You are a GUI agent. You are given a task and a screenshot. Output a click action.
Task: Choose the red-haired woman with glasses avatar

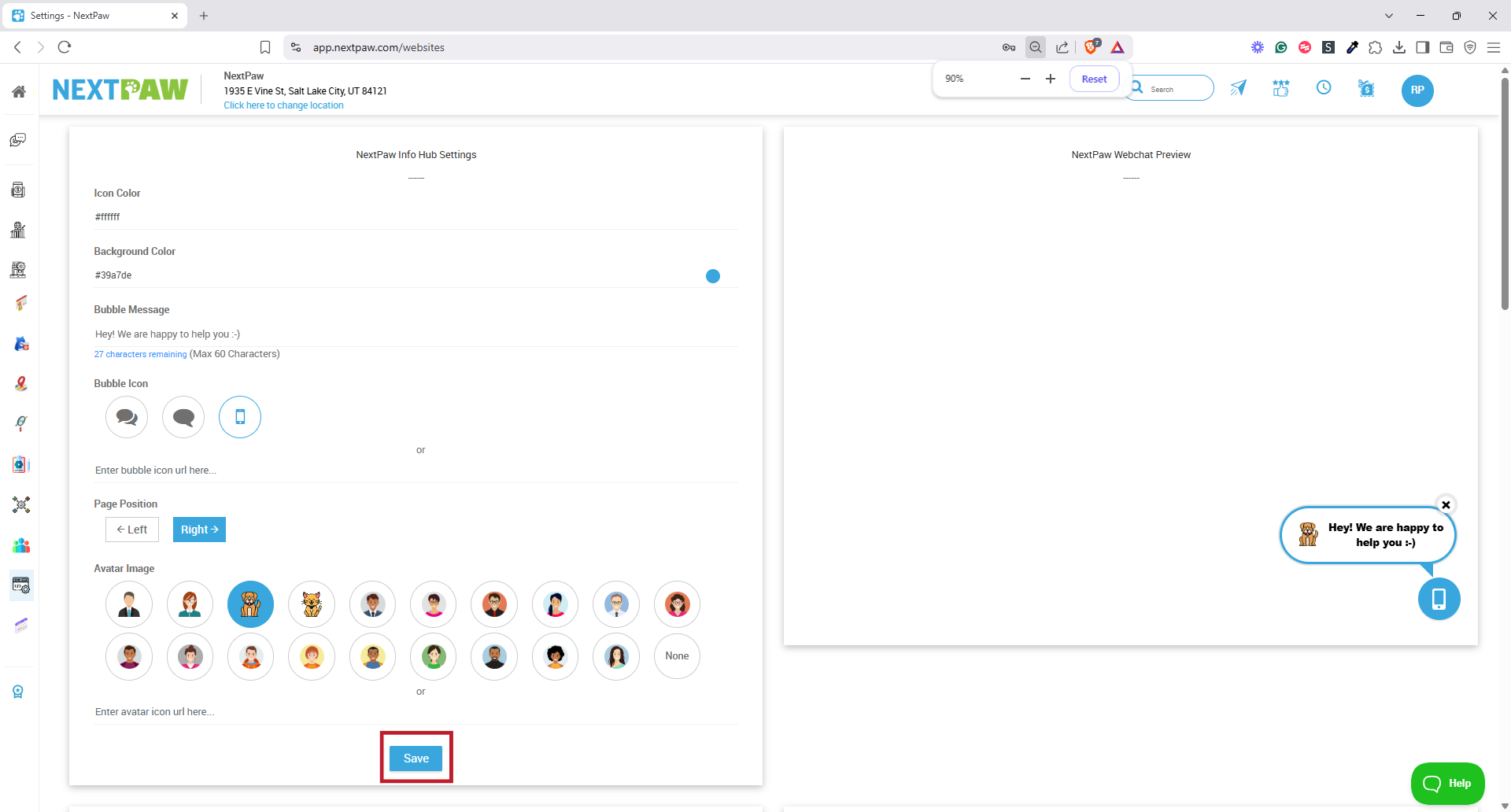pyautogui.click(x=190, y=604)
